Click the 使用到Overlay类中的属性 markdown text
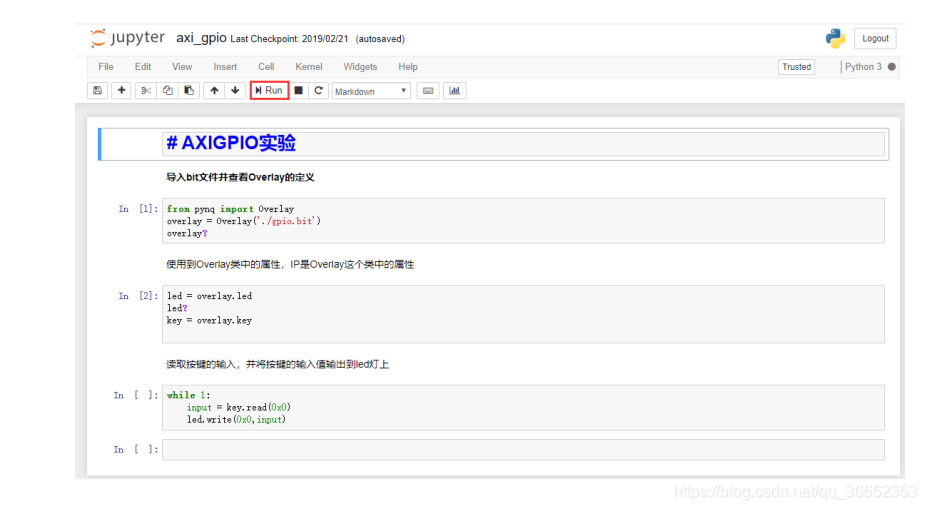This screenshot has width=927, height=510. 290,264
